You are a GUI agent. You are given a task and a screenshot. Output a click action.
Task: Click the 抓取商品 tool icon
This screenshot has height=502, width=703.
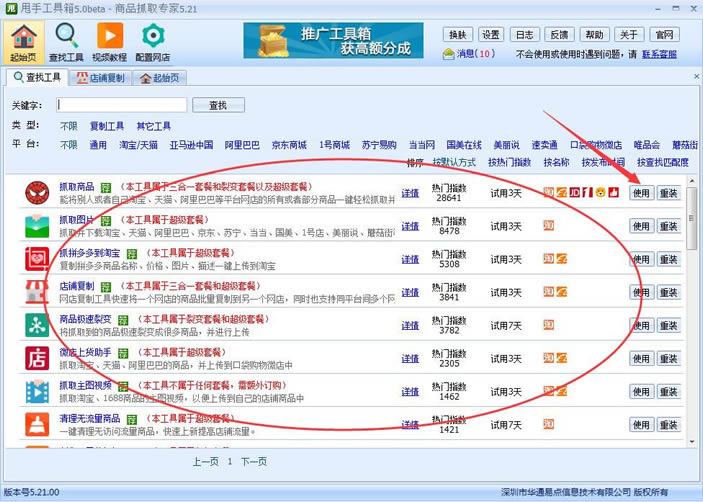pyautogui.click(x=38, y=193)
